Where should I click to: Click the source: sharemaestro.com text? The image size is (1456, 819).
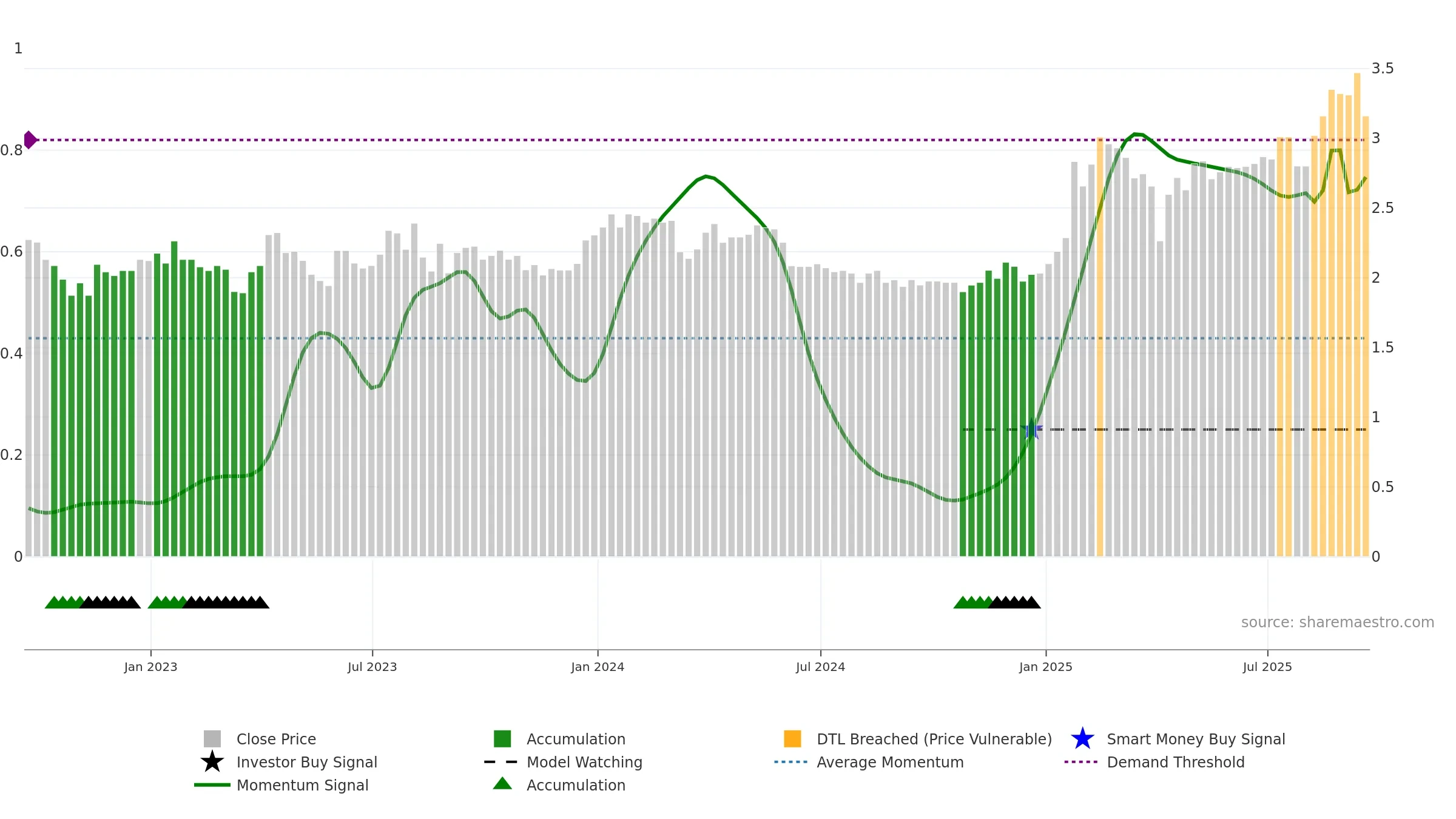pos(1338,622)
